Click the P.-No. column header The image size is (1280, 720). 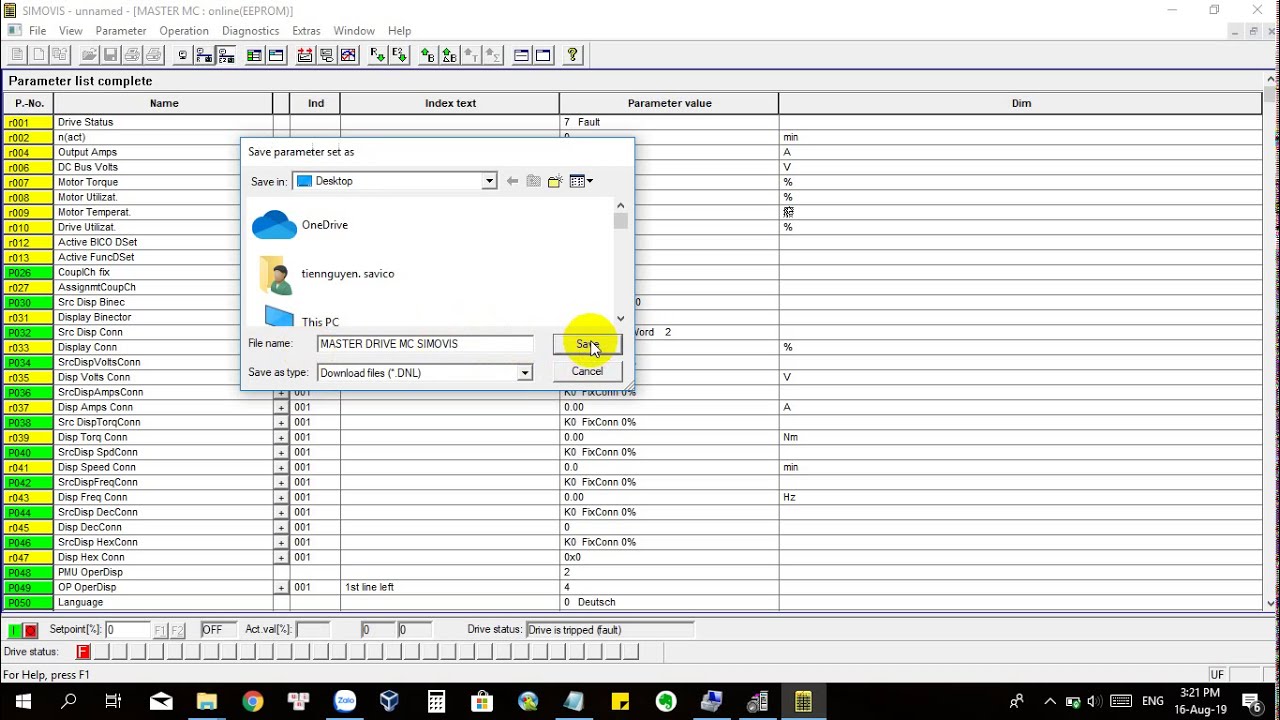coord(29,103)
